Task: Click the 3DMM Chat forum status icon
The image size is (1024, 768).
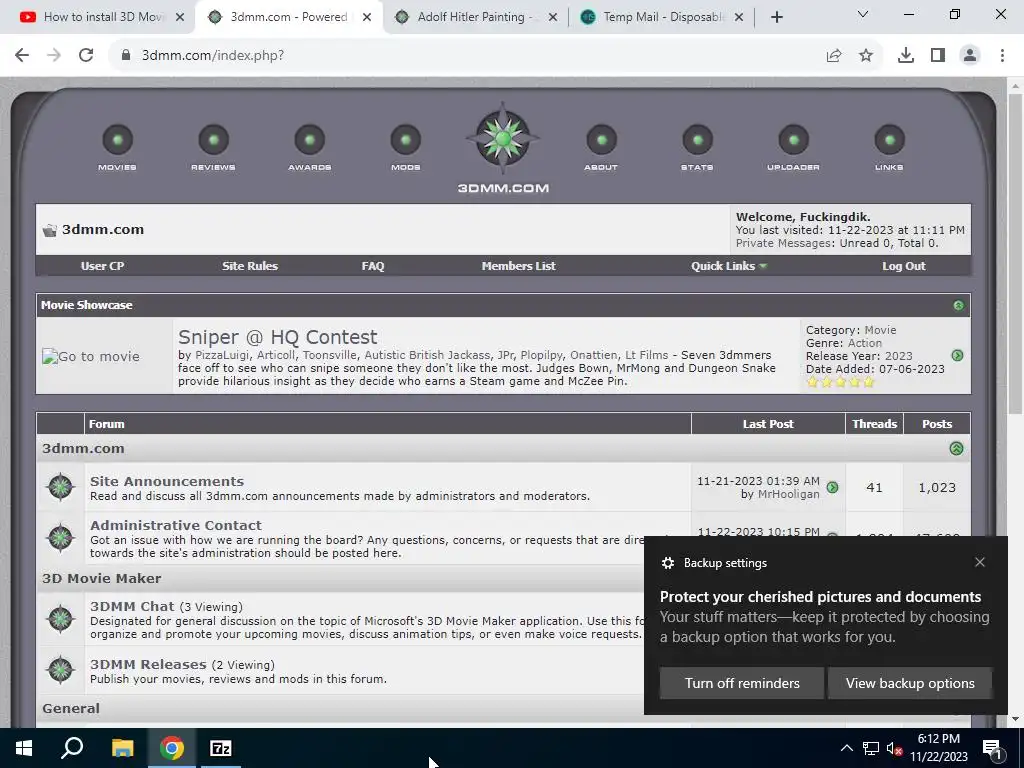Action: (x=61, y=618)
